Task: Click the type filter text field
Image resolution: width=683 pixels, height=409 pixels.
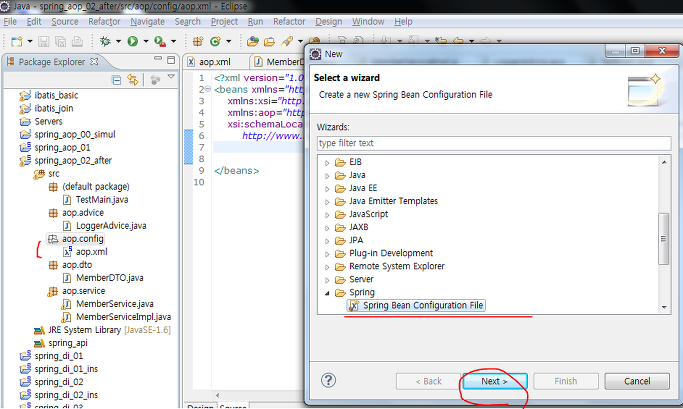Action: pos(494,143)
